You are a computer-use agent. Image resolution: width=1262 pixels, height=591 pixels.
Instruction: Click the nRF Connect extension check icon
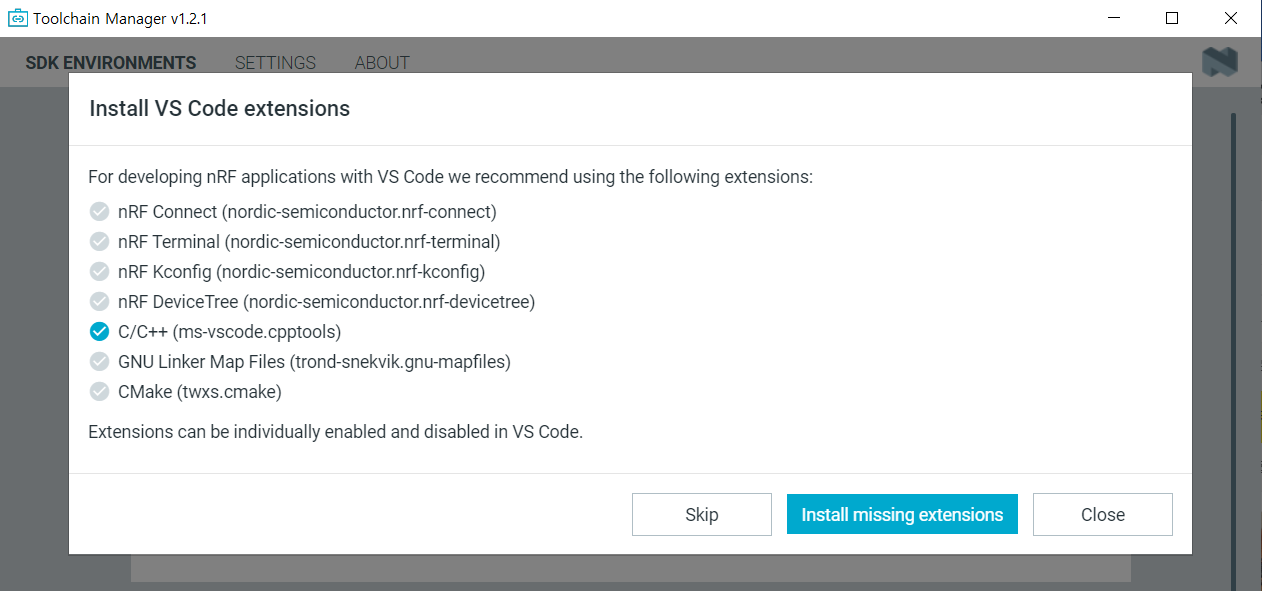coord(99,212)
